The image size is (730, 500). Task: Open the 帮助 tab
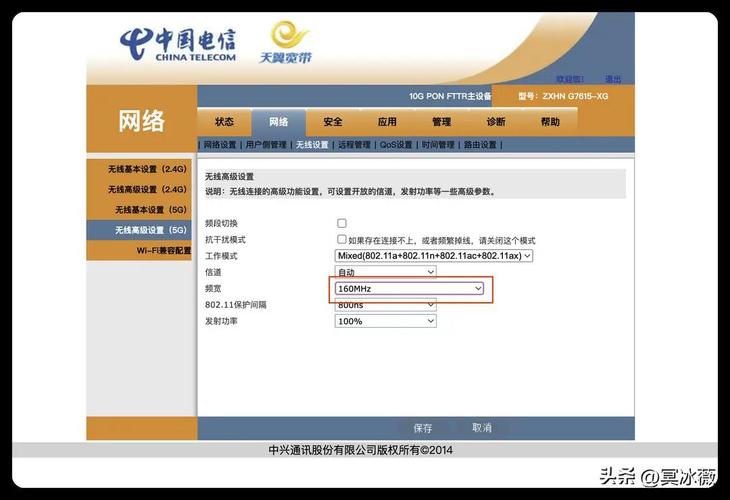(550, 122)
